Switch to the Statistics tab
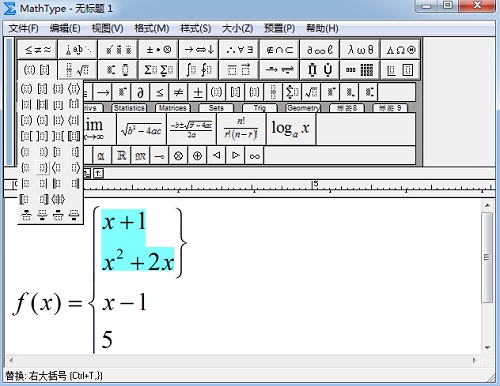Viewport: 500px width, 386px height. (x=129, y=108)
